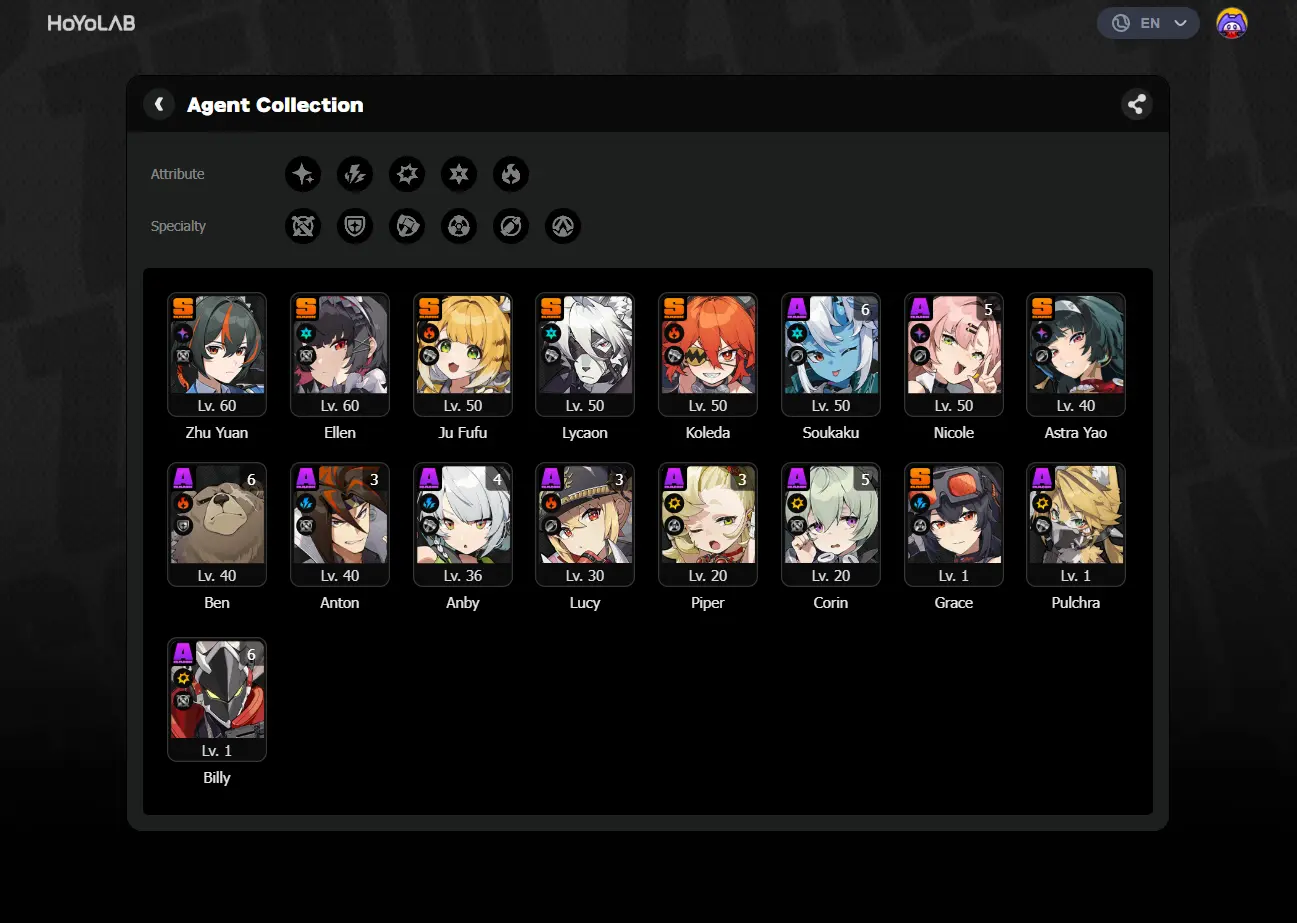View Koleda's agent details
This screenshot has height=923, width=1297.
[x=708, y=354]
